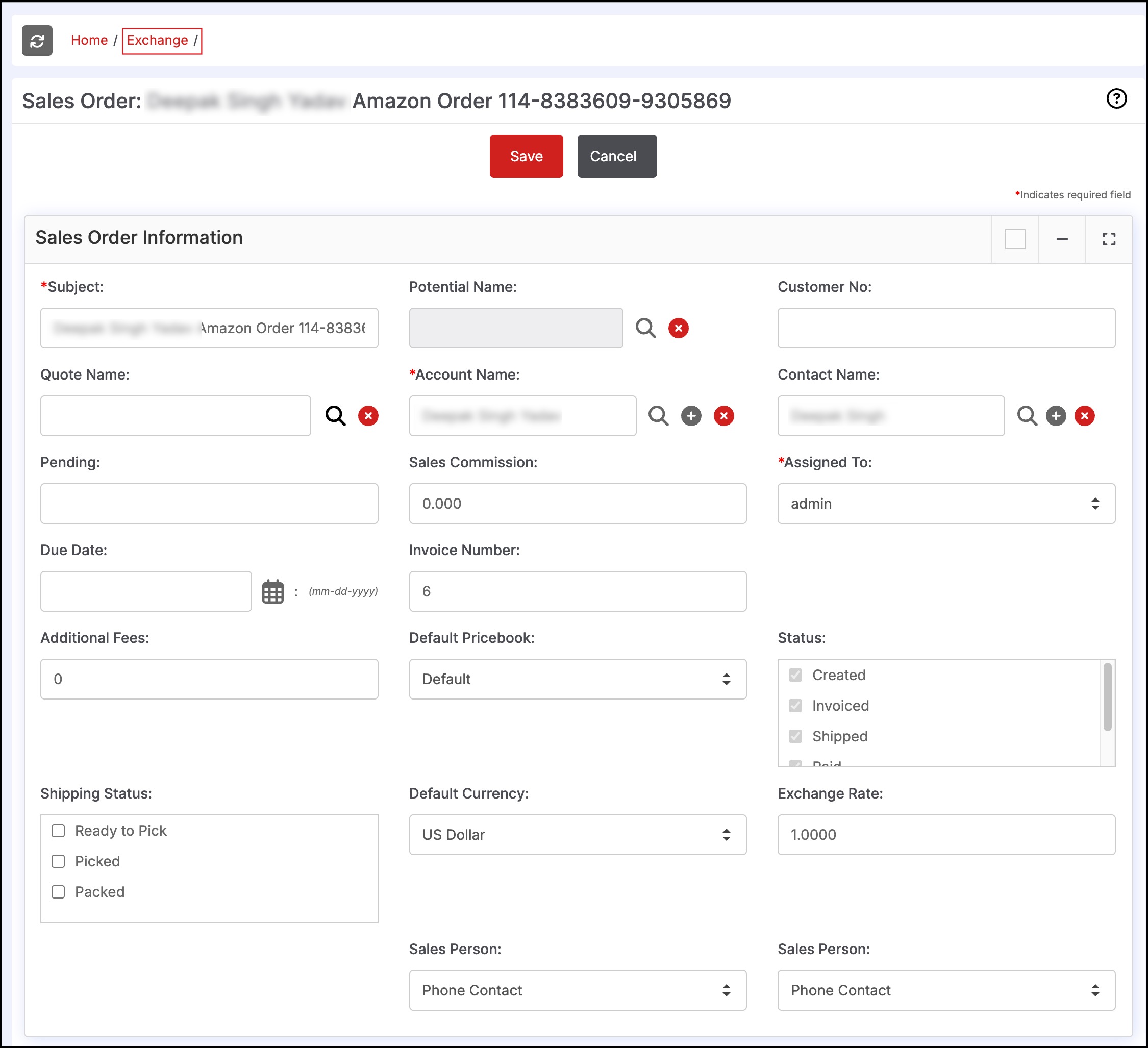
Task: Edit the Sales Commission value 0.000
Action: click(x=578, y=504)
